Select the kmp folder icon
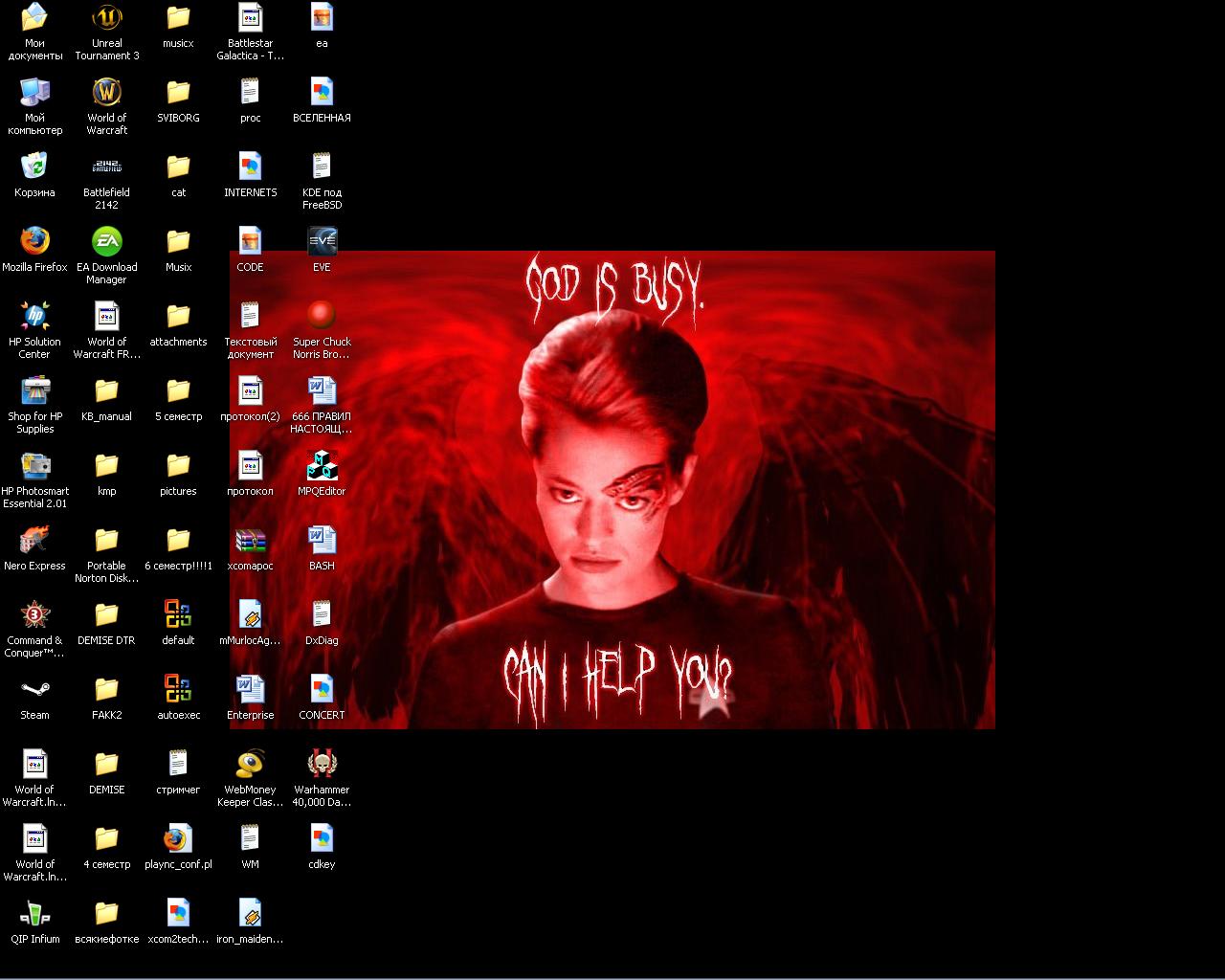Viewport: 1225px width, 980px height. click(106, 465)
